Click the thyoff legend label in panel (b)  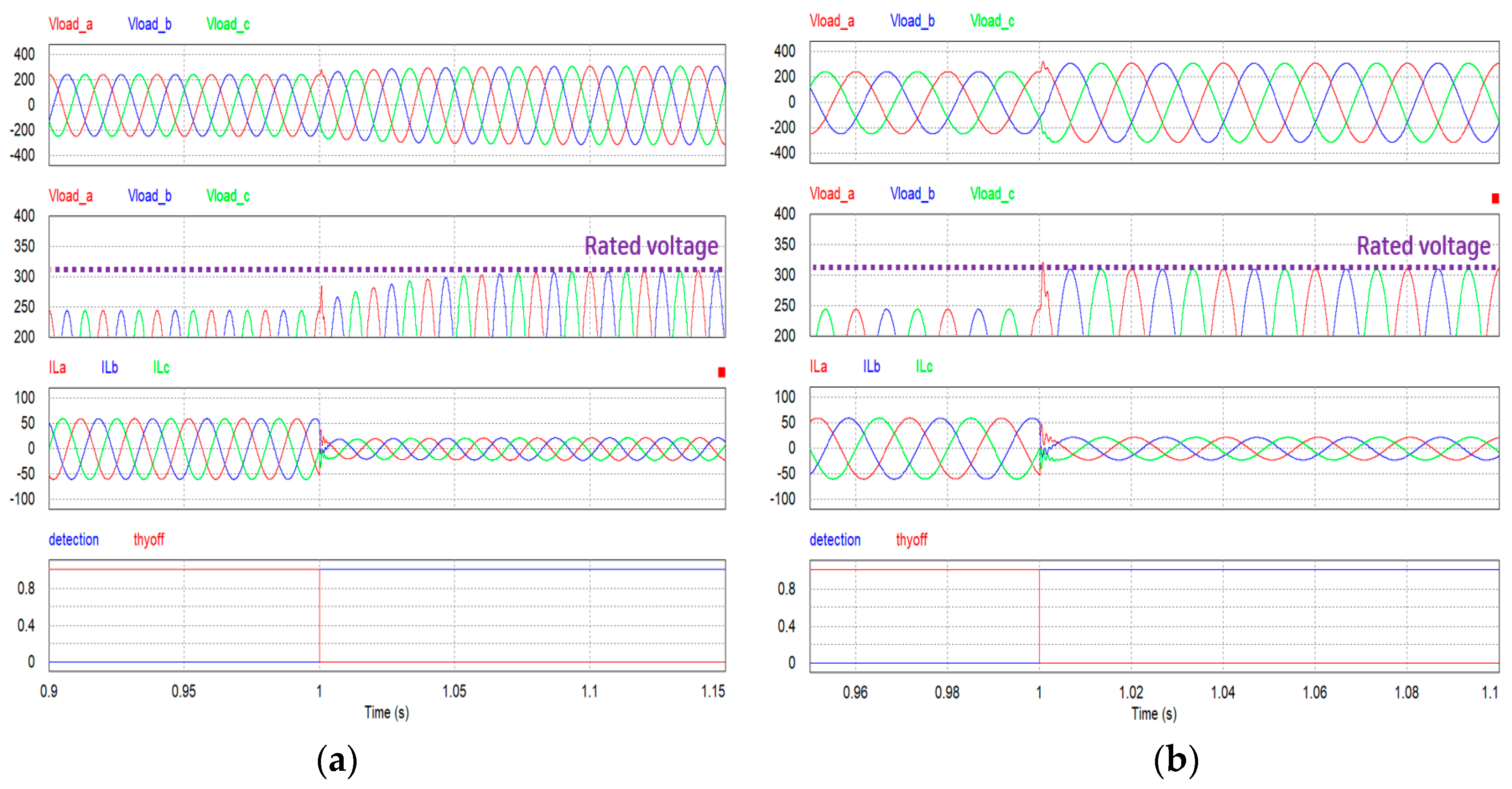coord(911,540)
